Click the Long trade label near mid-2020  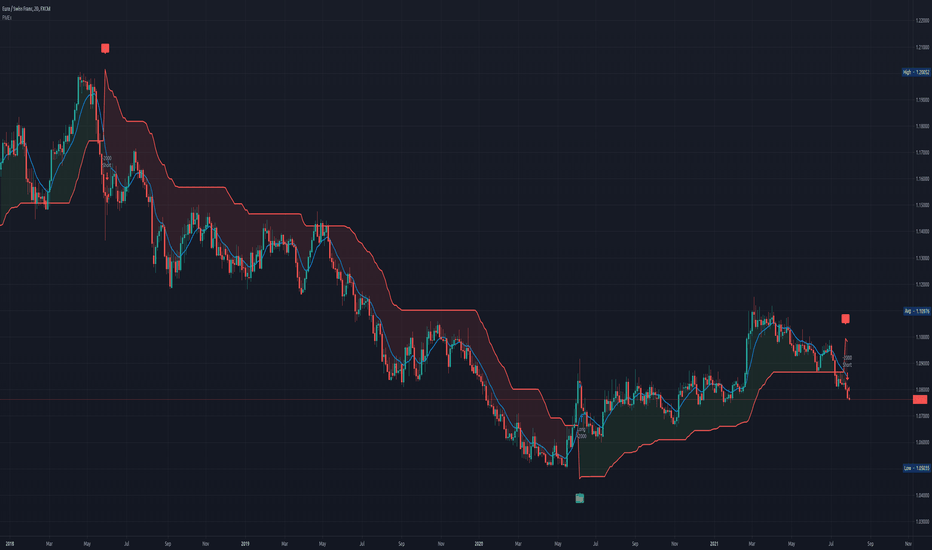582,433
